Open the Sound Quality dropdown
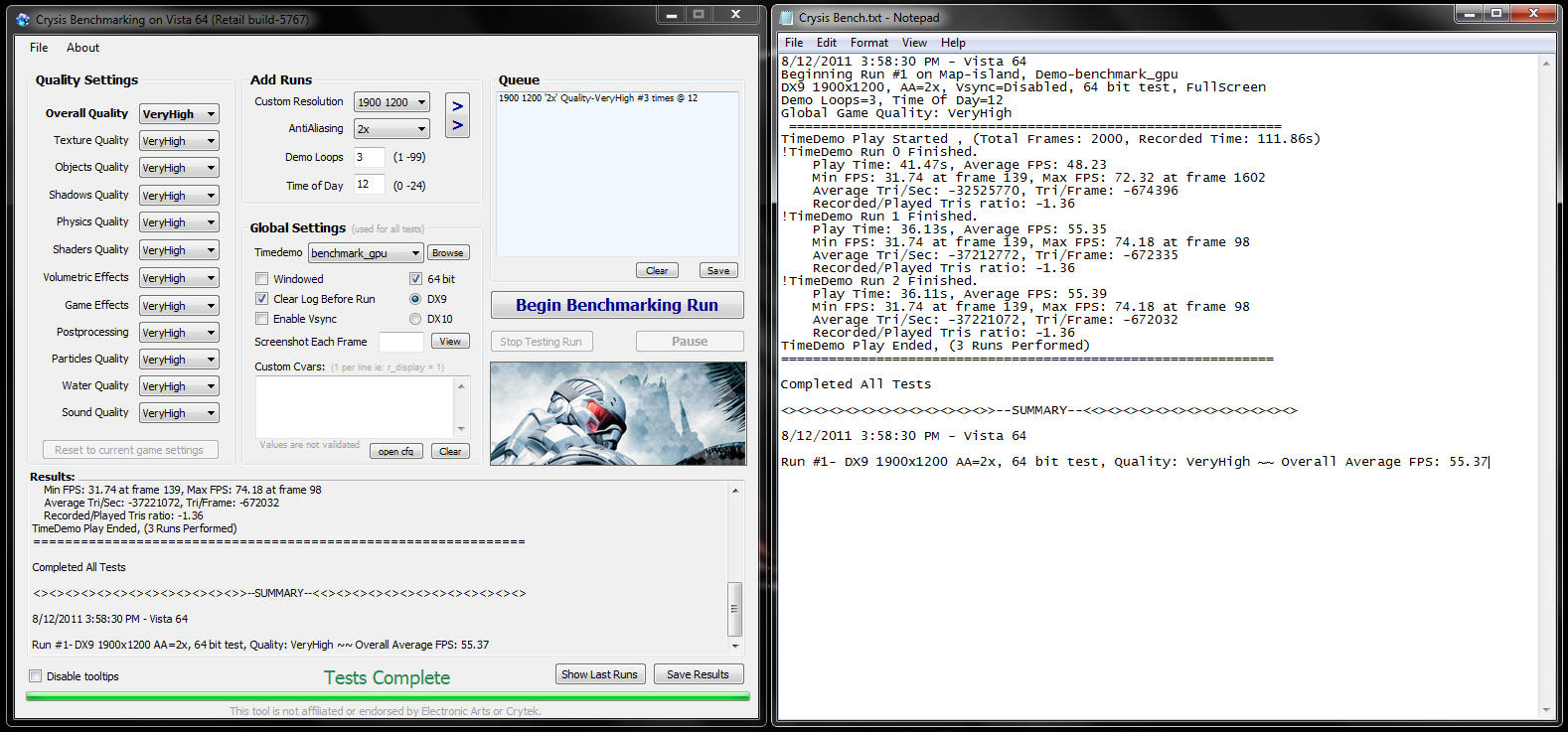The height and width of the screenshot is (732, 1568). pos(179,413)
